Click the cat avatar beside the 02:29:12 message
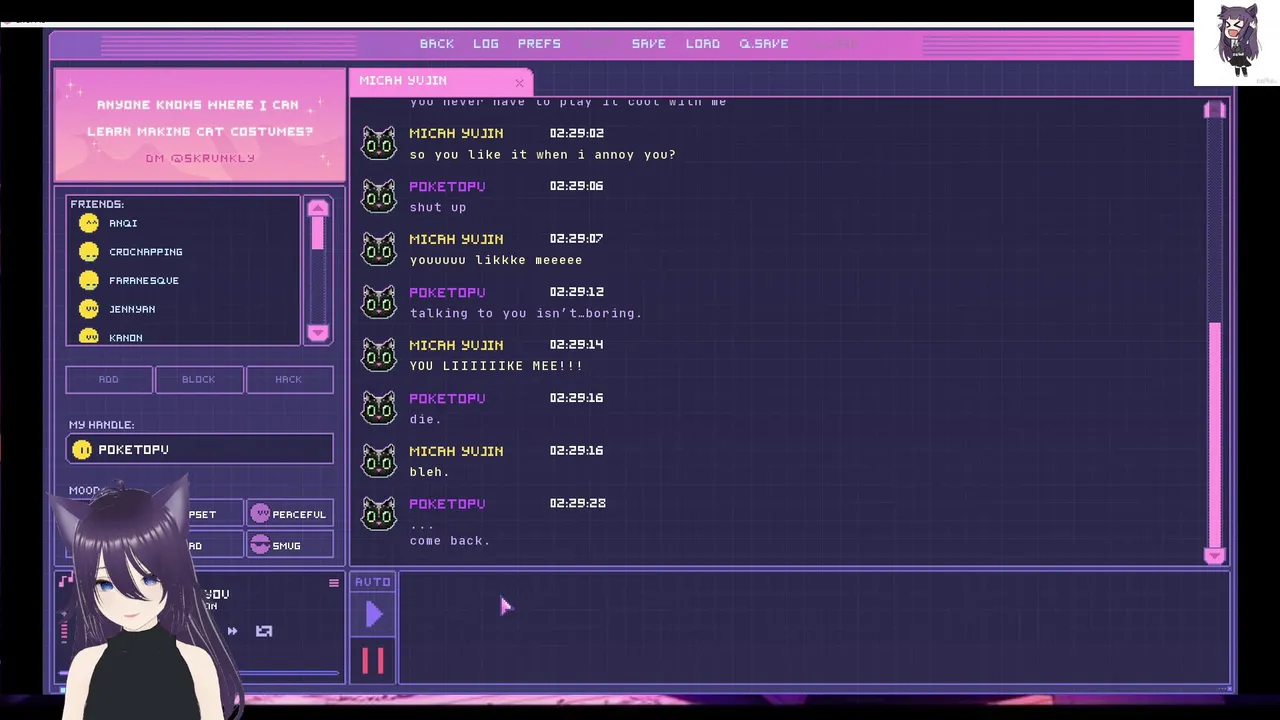Screen dimensions: 1280x720 (x=379, y=302)
